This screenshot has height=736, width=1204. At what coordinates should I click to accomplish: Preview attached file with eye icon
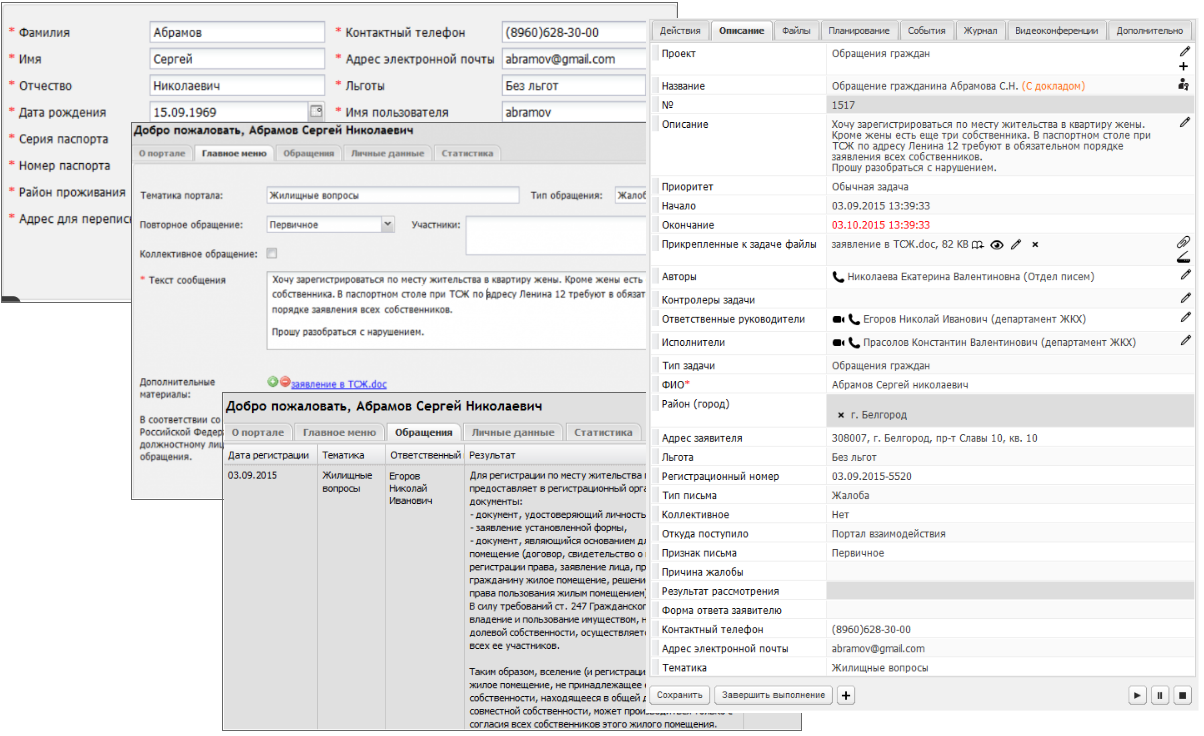coord(997,244)
